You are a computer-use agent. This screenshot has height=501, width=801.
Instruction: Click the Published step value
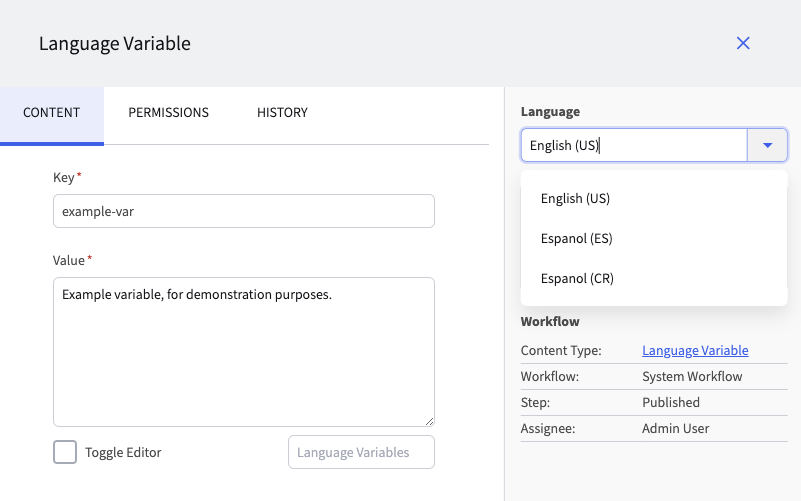671,403
